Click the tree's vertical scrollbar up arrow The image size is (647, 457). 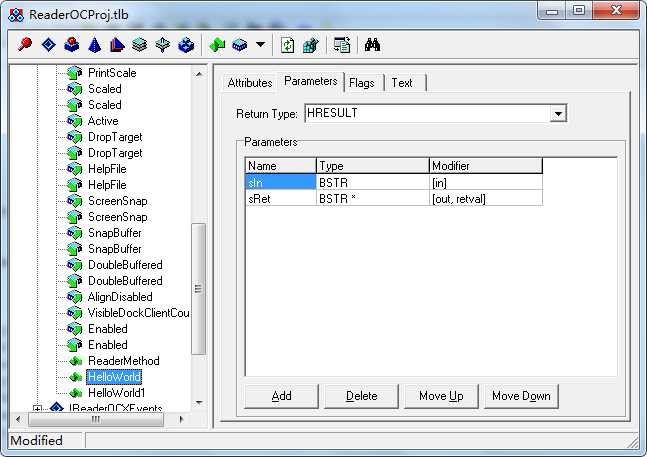tap(199, 74)
